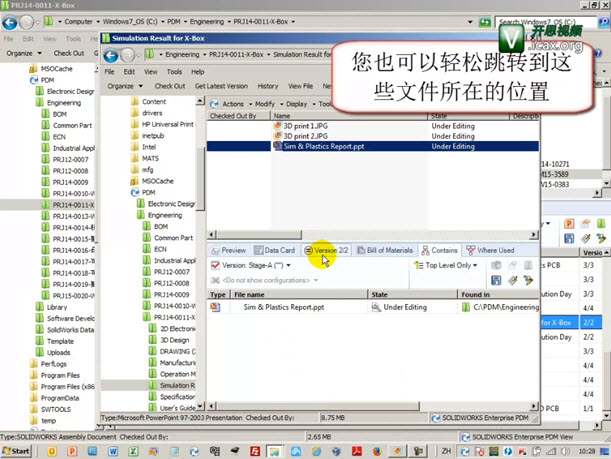Select the 3D print 2.JPG file
The image size is (611, 459).
pyautogui.click(x=305, y=136)
